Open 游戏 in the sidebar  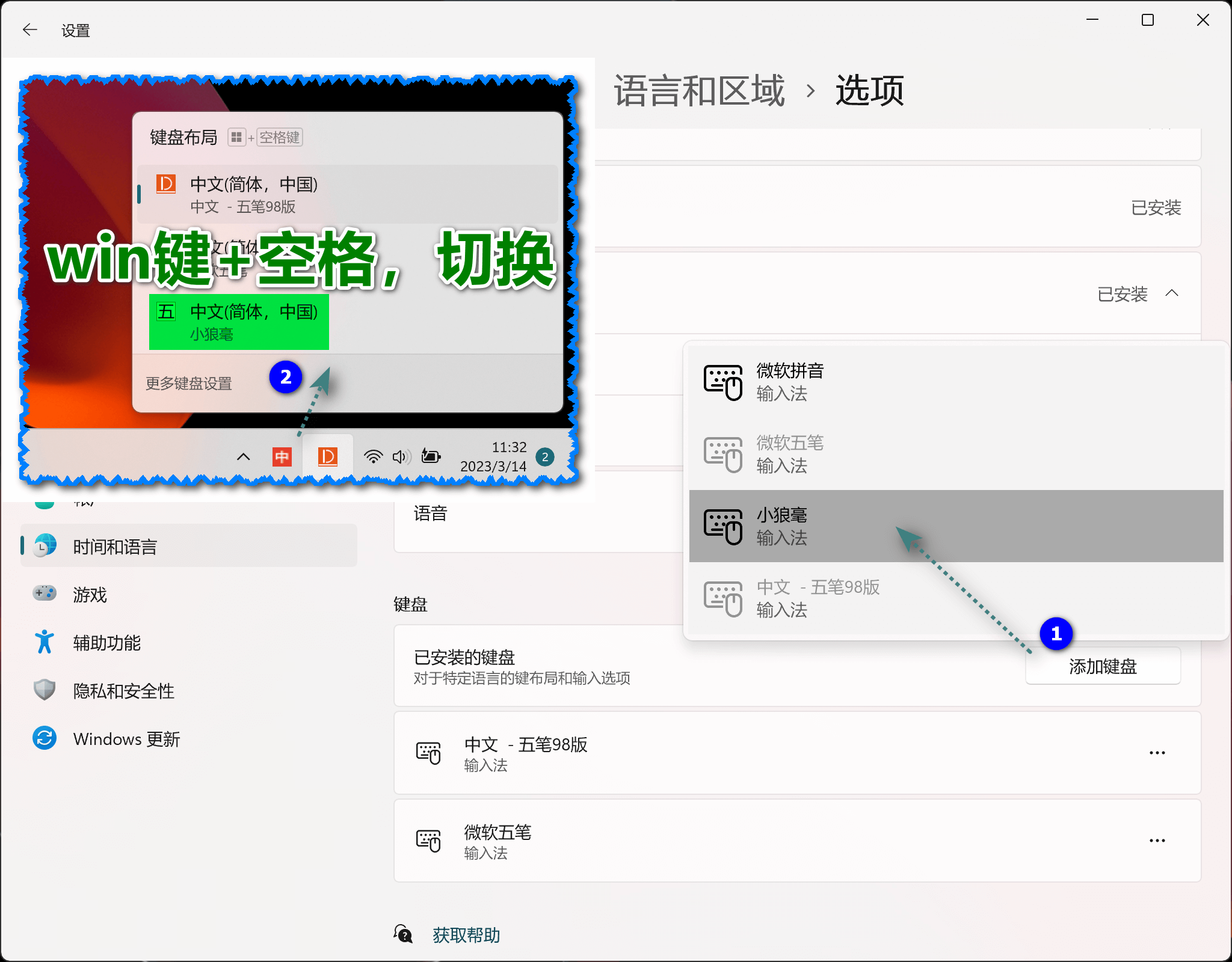click(x=189, y=594)
